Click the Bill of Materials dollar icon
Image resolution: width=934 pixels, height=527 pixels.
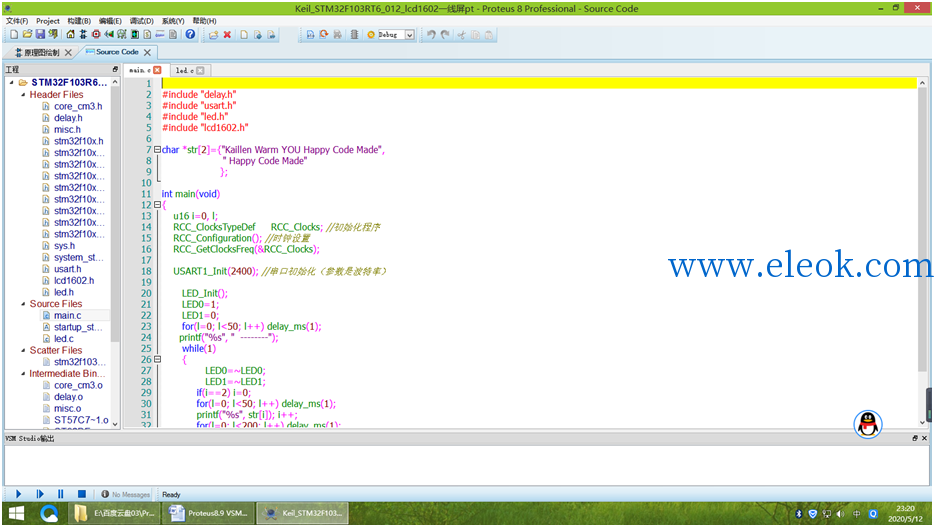coord(147,35)
